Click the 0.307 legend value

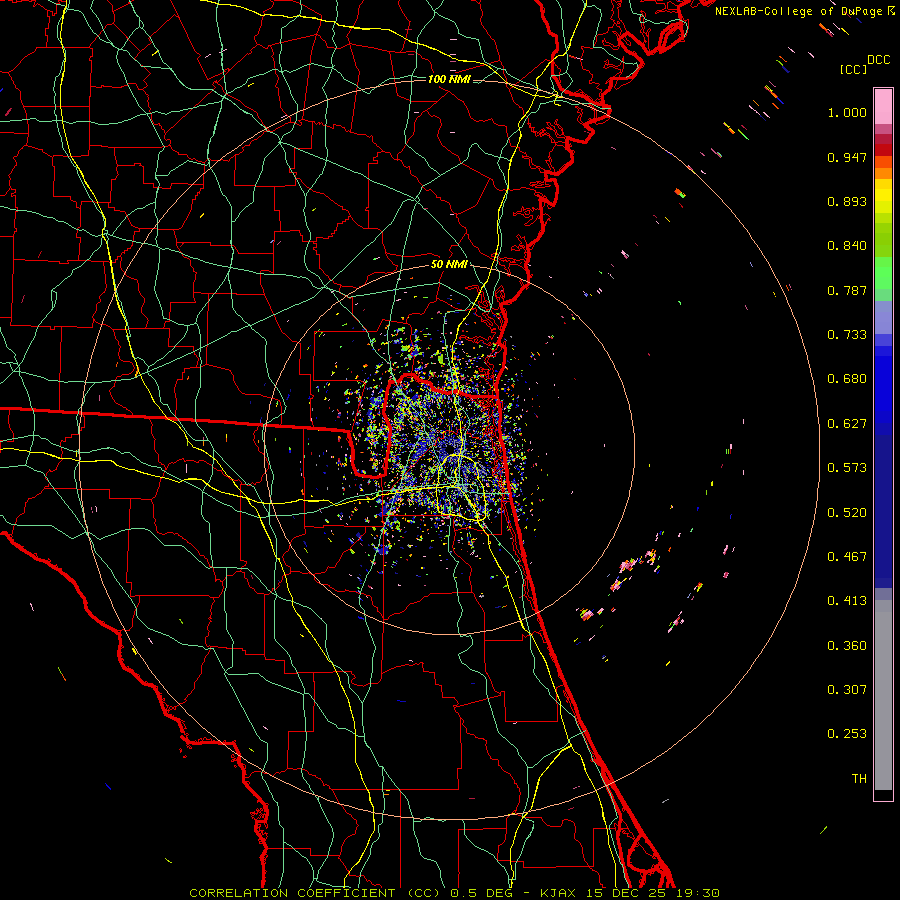[x=847, y=690]
